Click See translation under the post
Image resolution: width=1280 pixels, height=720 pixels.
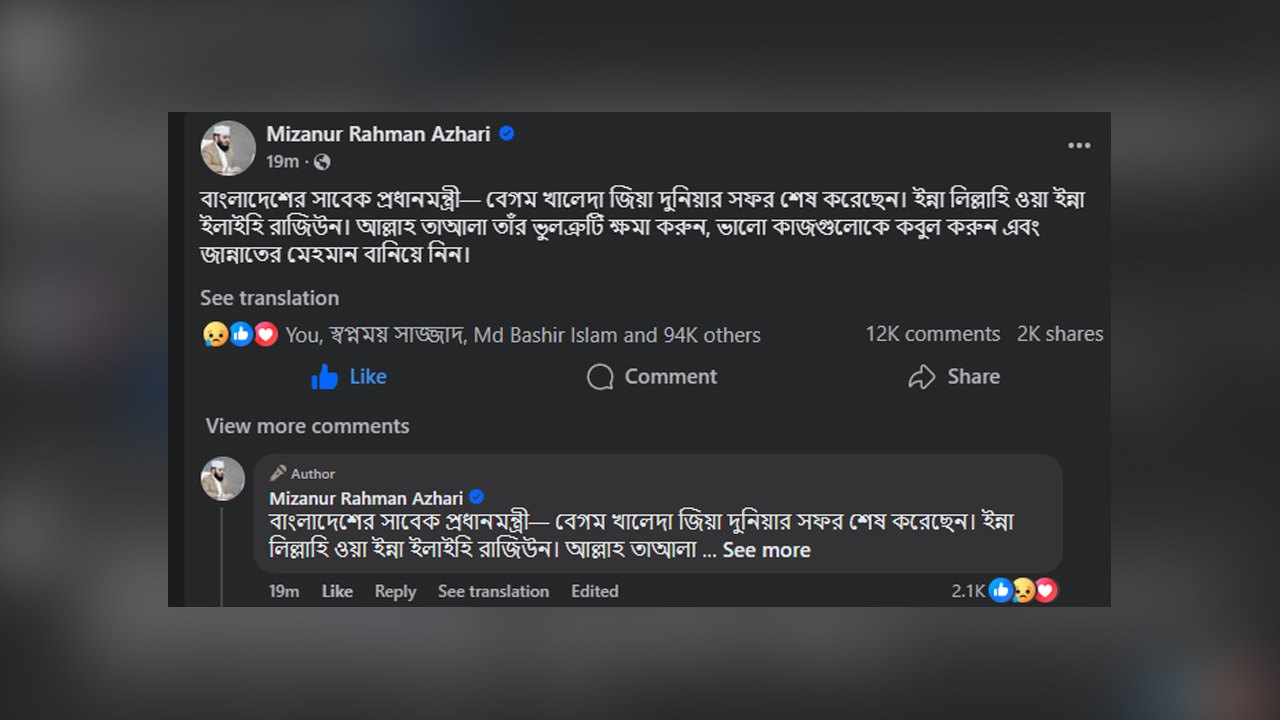[269, 298]
